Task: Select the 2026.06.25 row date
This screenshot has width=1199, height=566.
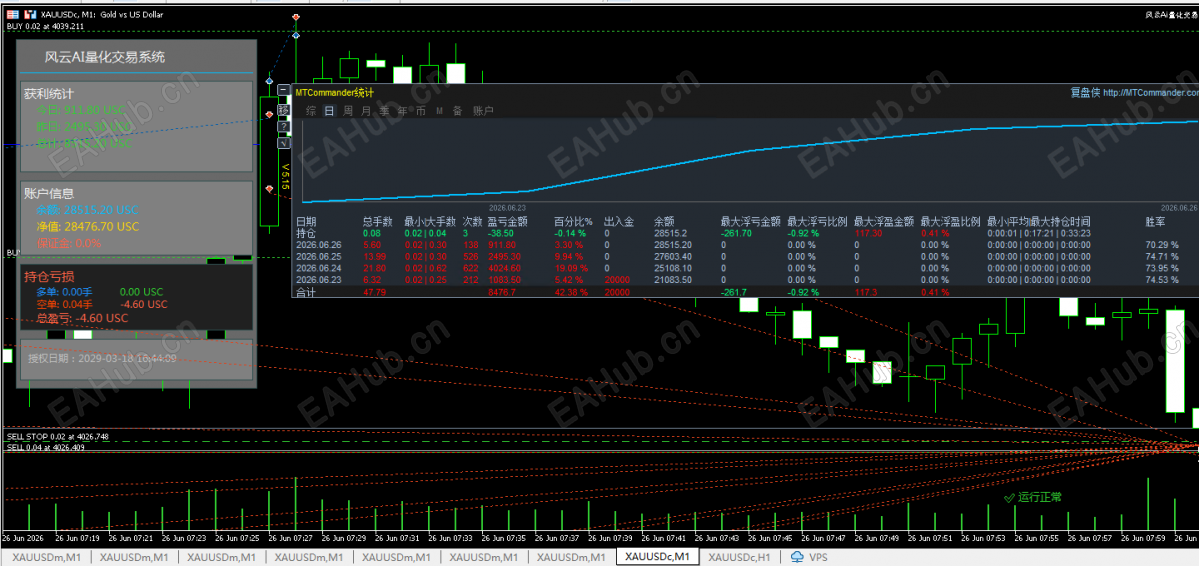Action: pos(318,256)
